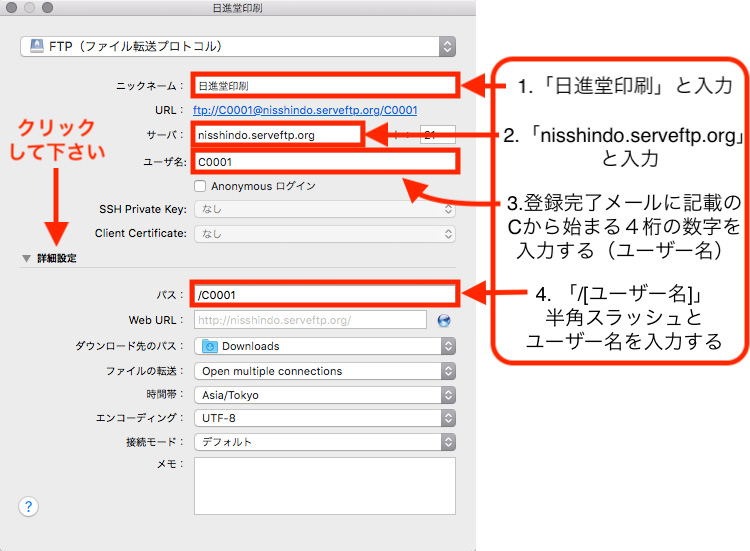Click the question mark help button
The width and height of the screenshot is (750, 551).
(28, 506)
